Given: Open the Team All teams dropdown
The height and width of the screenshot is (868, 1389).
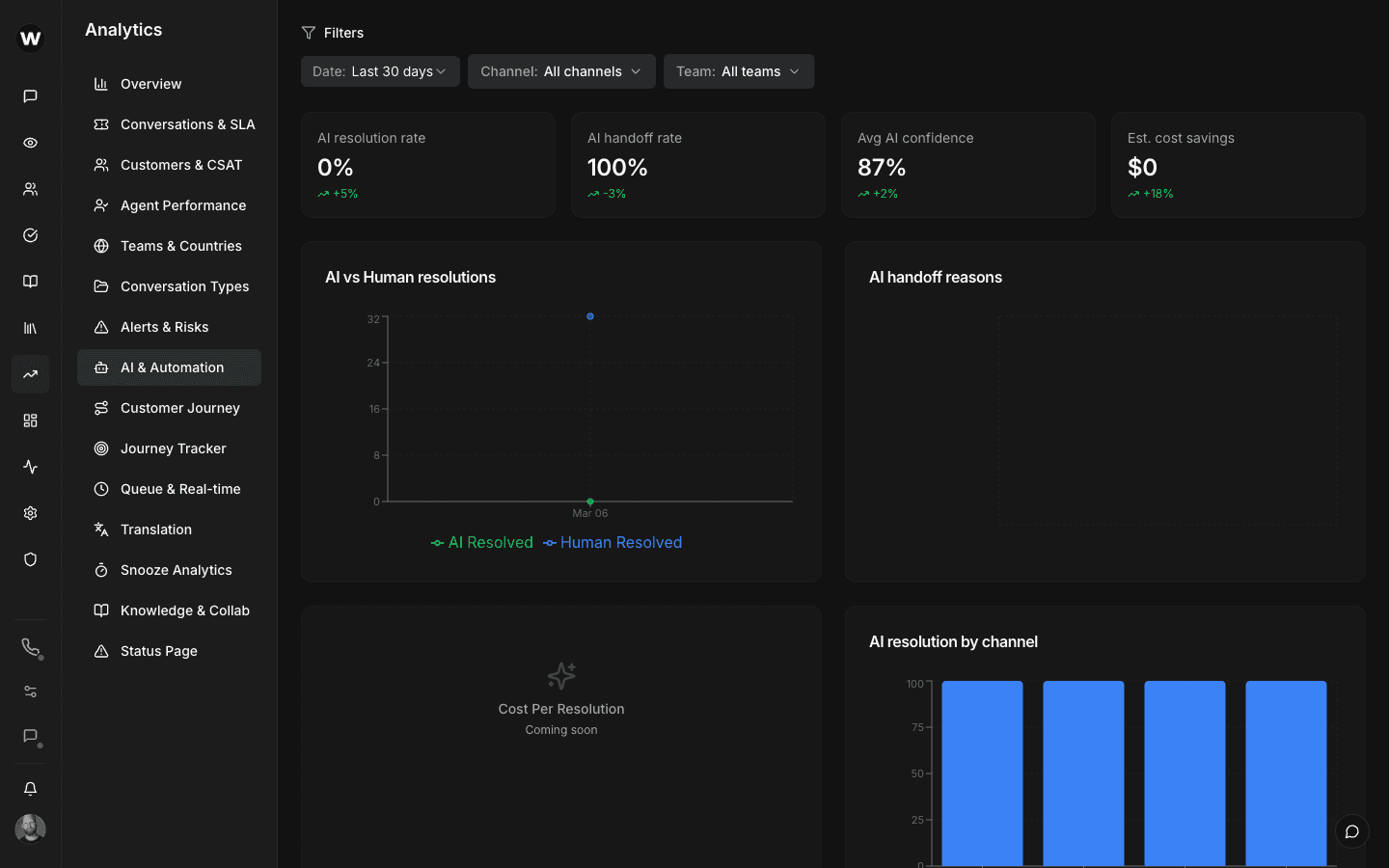Looking at the screenshot, I should tap(738, 70).
